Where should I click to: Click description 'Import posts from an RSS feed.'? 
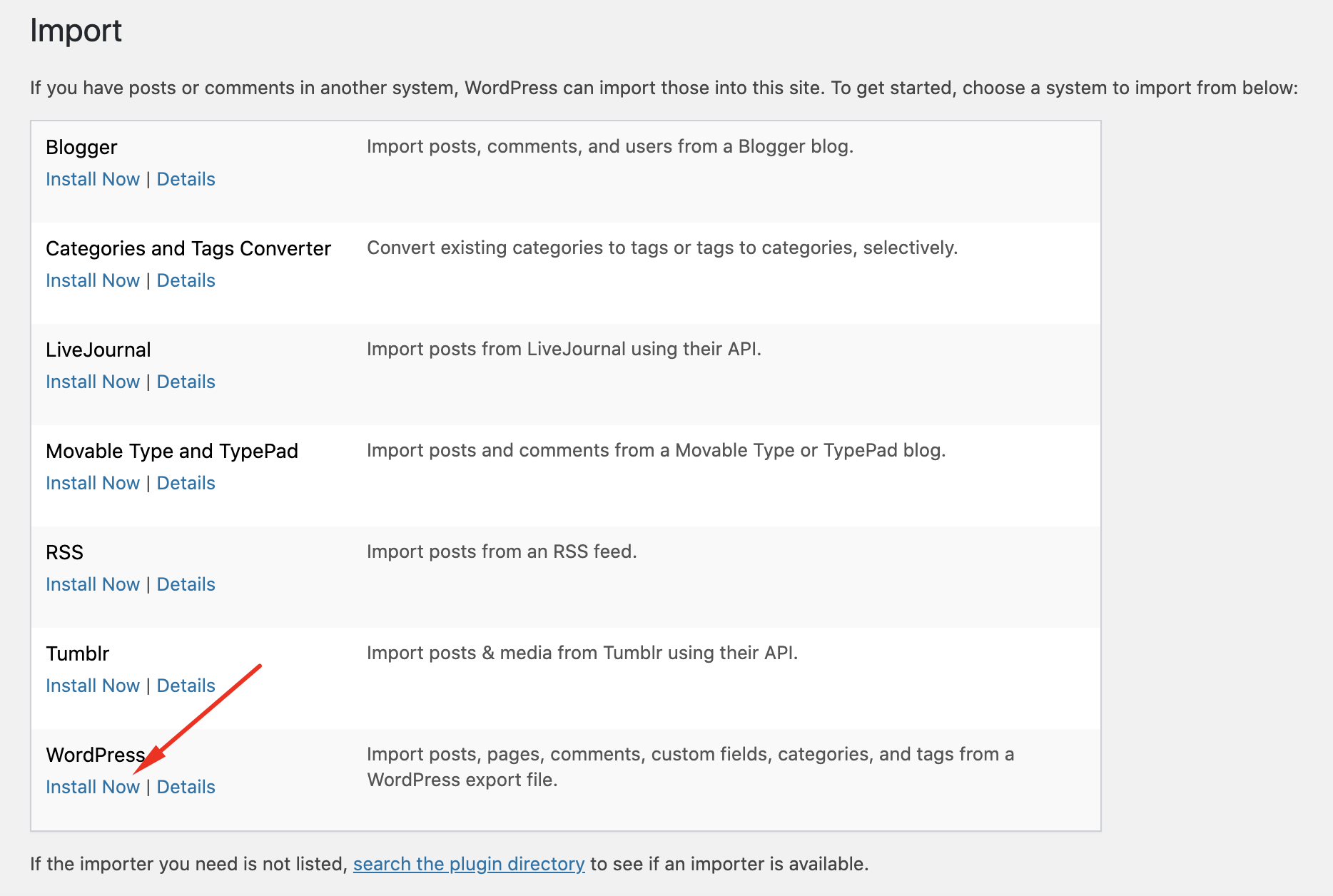tap(502, 551)
